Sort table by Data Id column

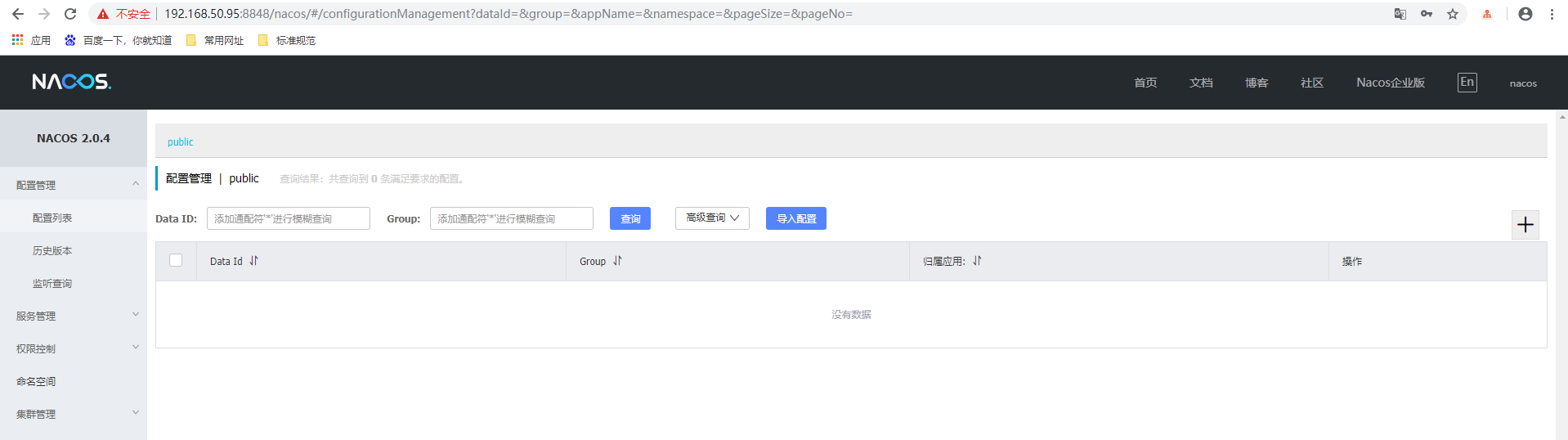[x=253, y=261]
